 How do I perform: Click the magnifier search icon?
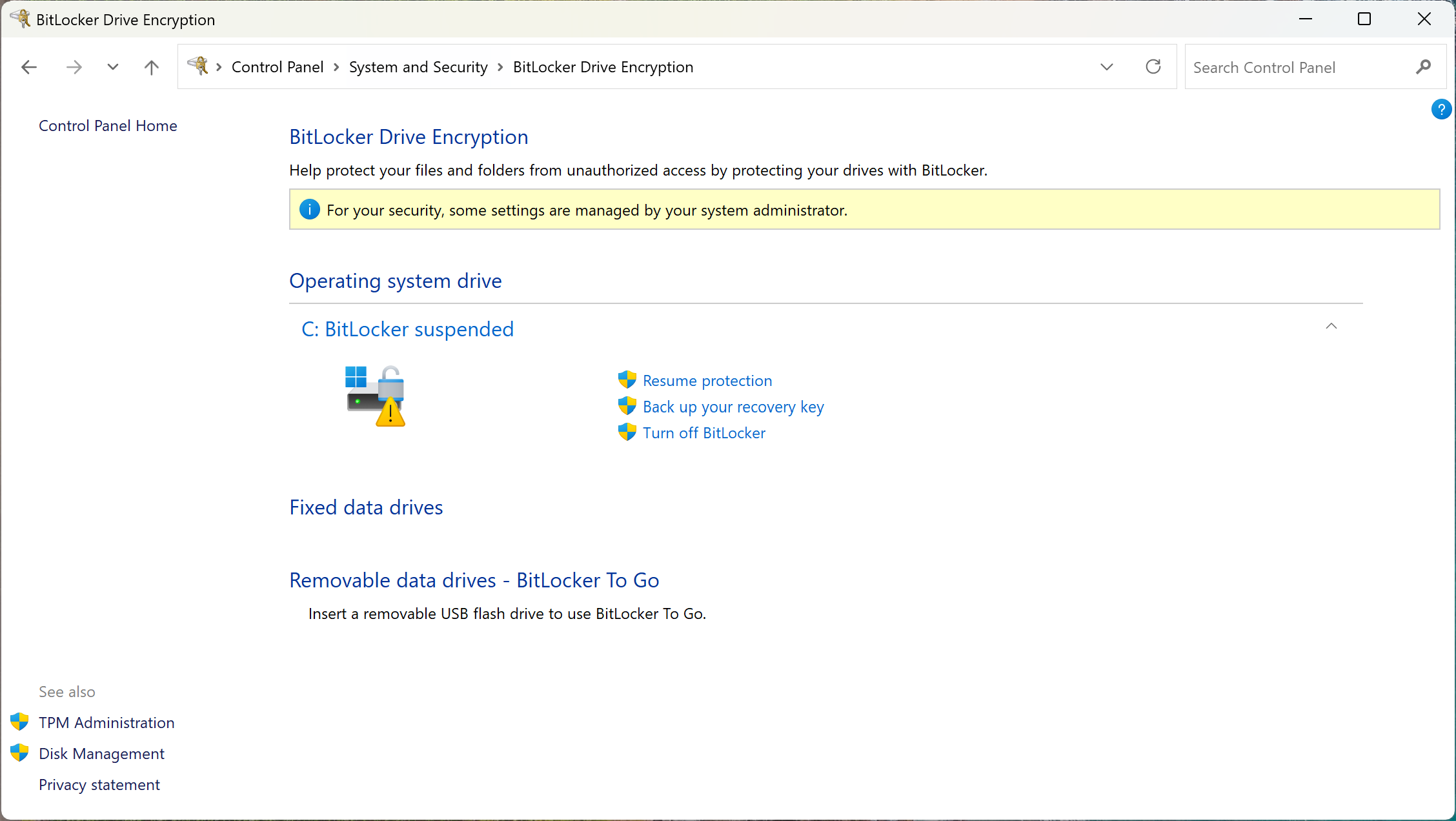[x=1423, y=67]
